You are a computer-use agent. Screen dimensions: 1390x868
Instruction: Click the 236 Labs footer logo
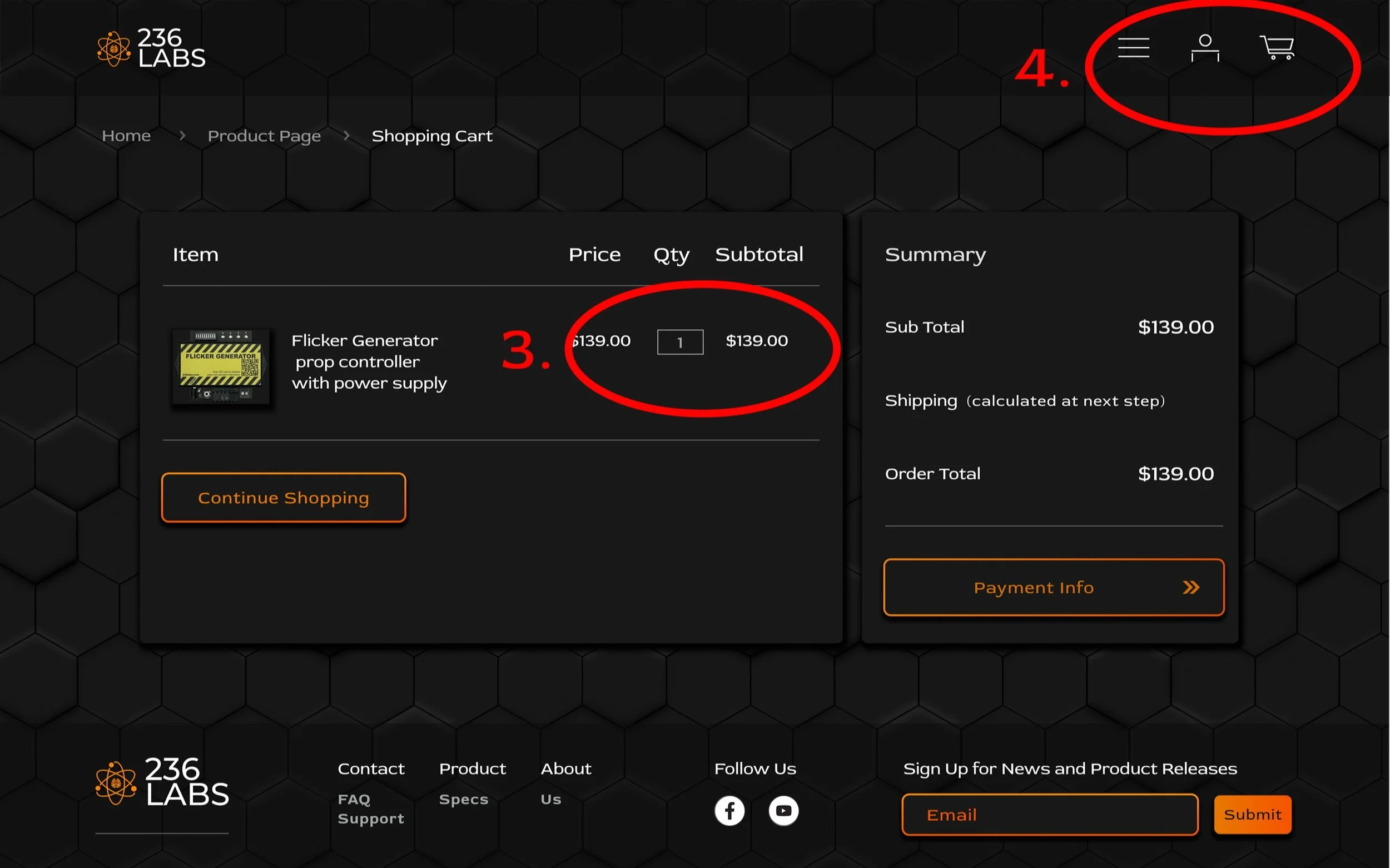coord(162,782)
